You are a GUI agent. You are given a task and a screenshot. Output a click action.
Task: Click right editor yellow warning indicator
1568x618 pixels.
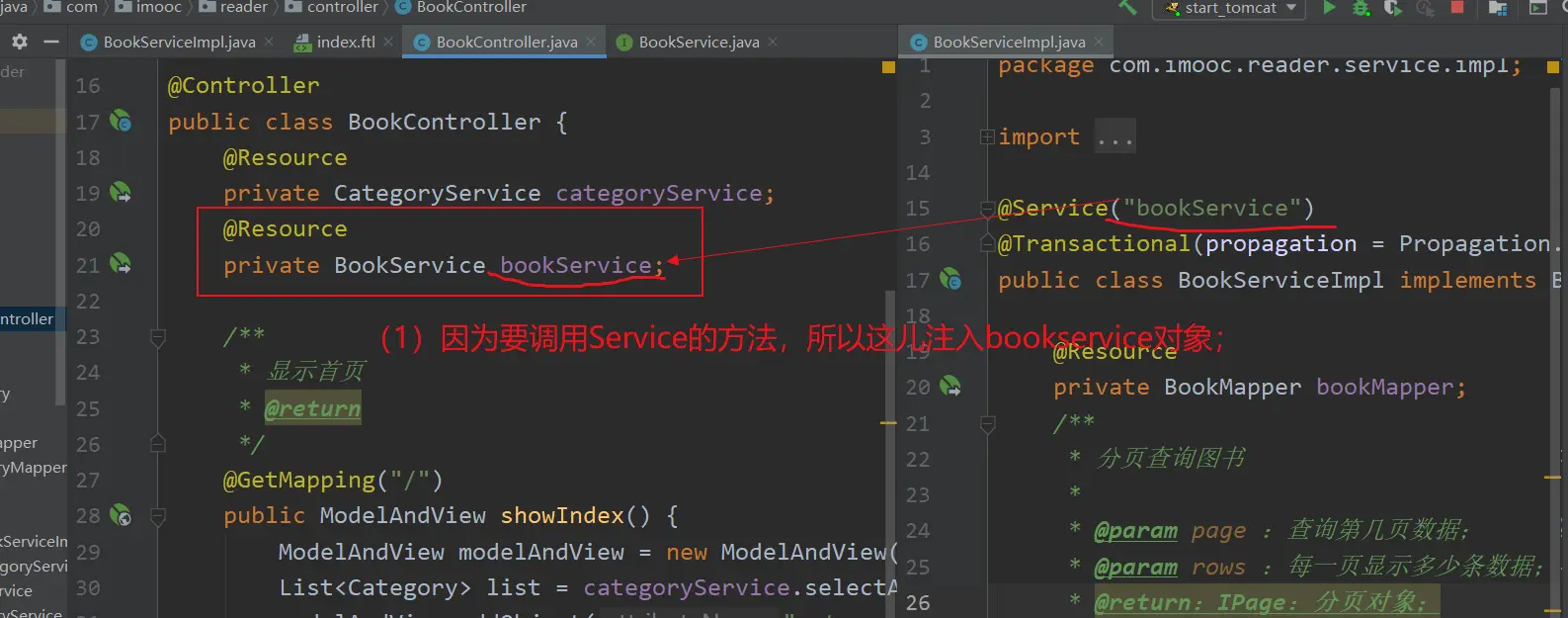[1552, 67]
